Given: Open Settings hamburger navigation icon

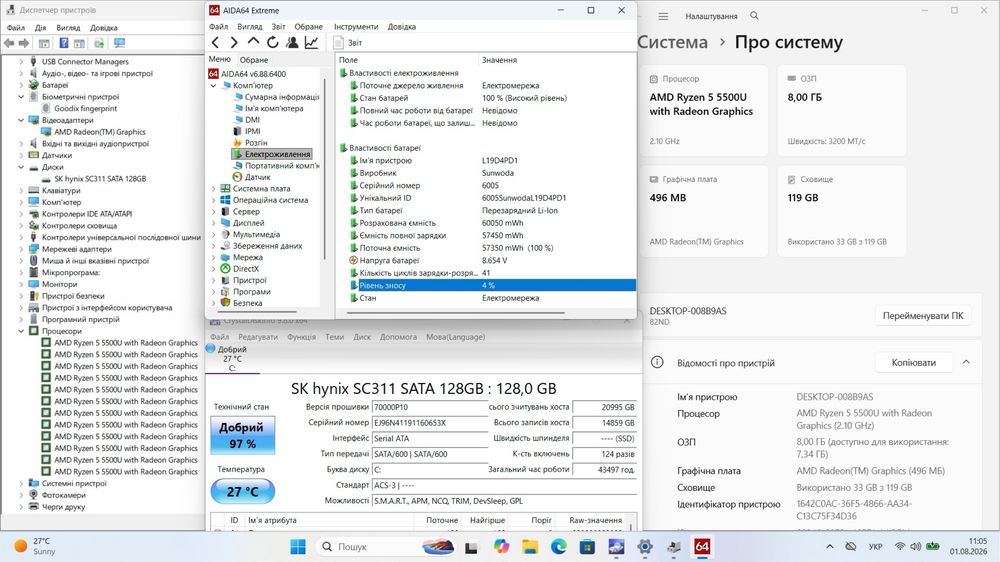Looking at the screenshot, I should point(663,16).
